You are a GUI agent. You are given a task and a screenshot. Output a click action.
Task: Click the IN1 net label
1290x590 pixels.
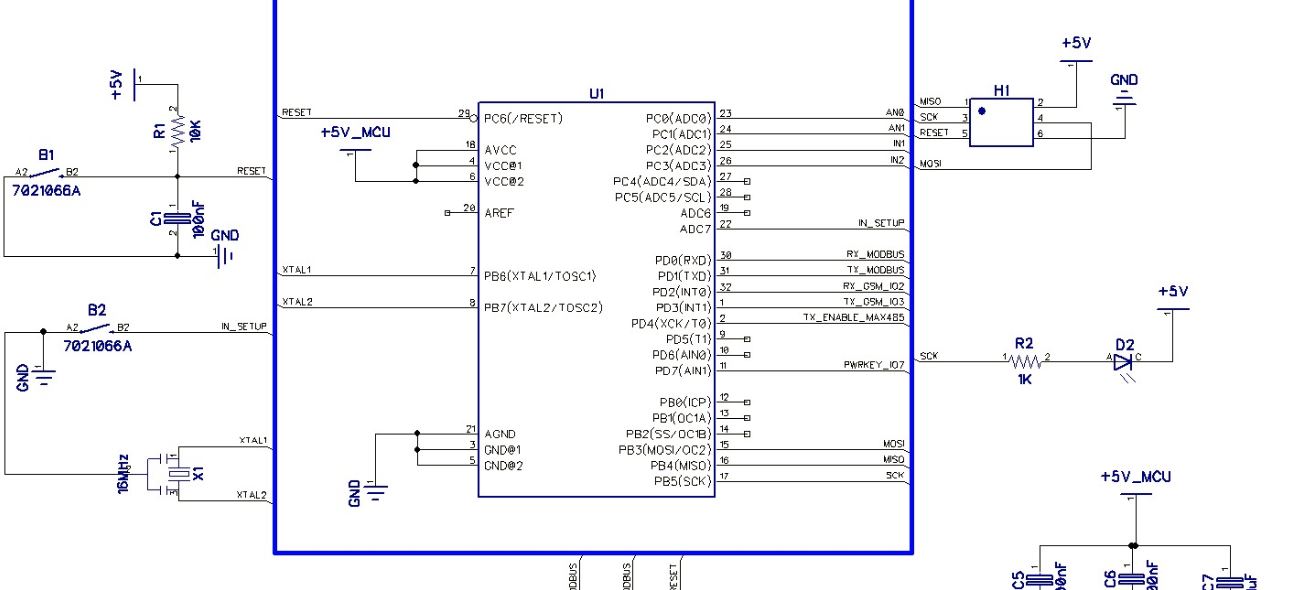[x=897, y=144]
